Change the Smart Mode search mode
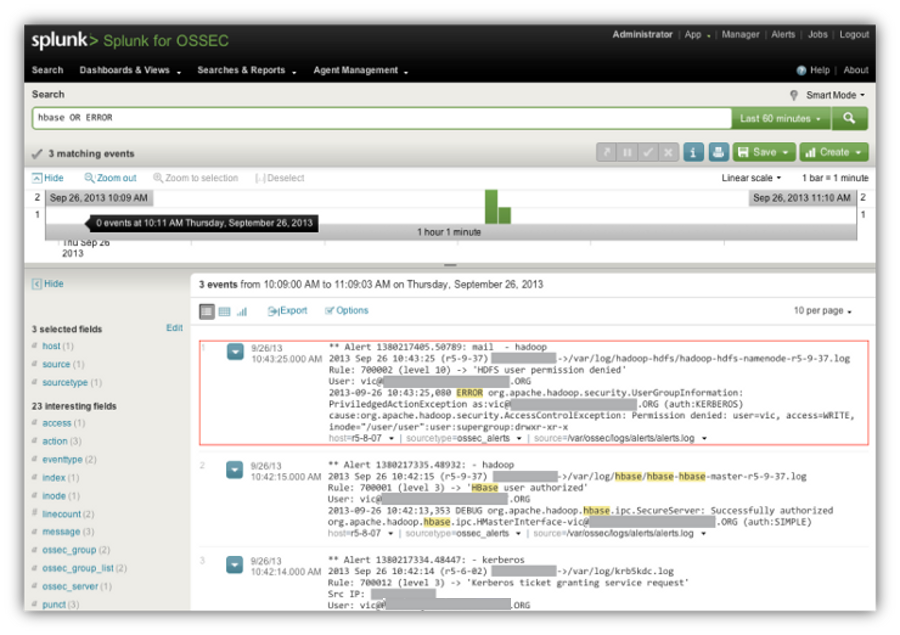900x635 pixels. [835, 95]
